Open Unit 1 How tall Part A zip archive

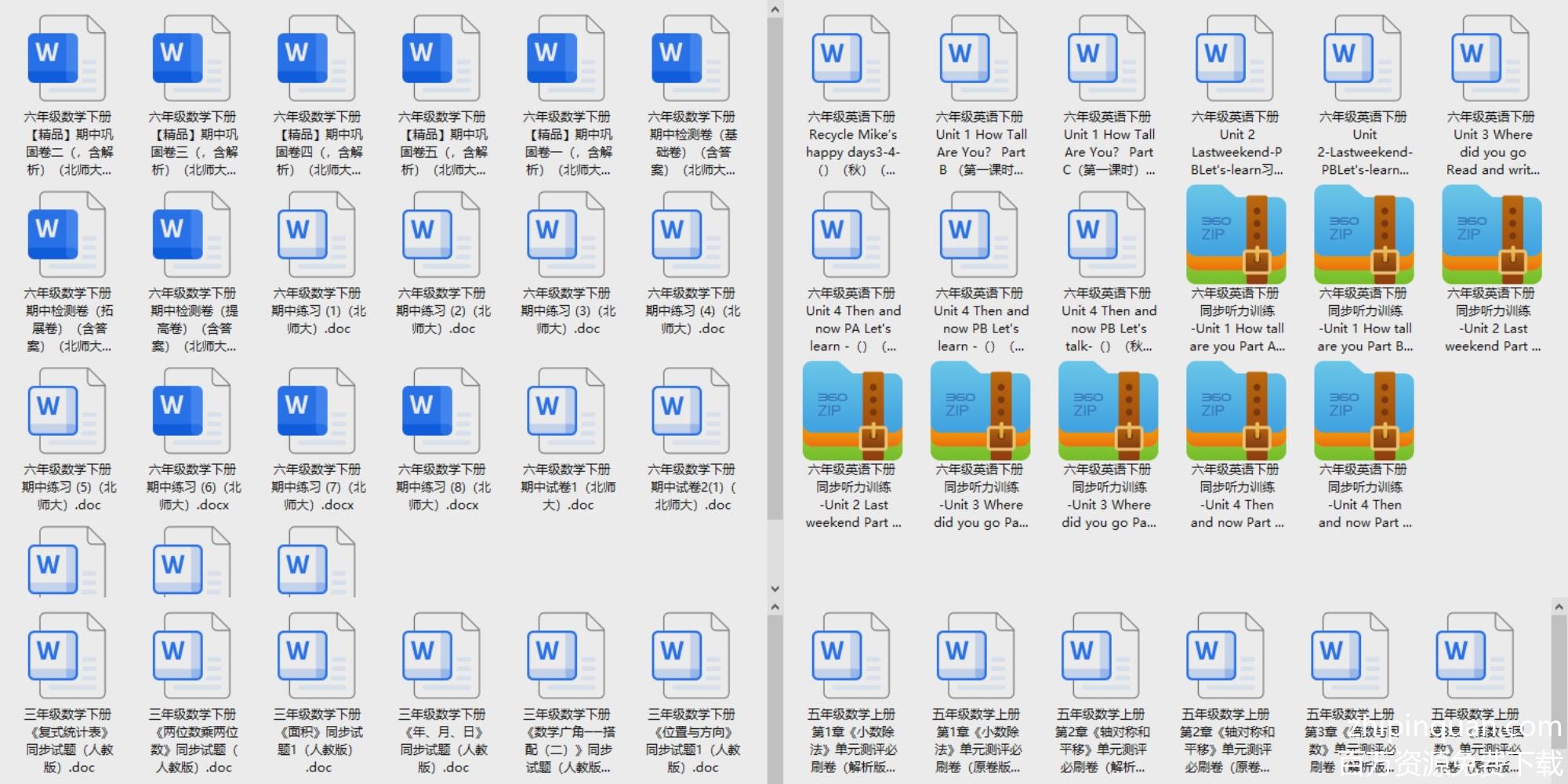click(x=1236, y=236)
